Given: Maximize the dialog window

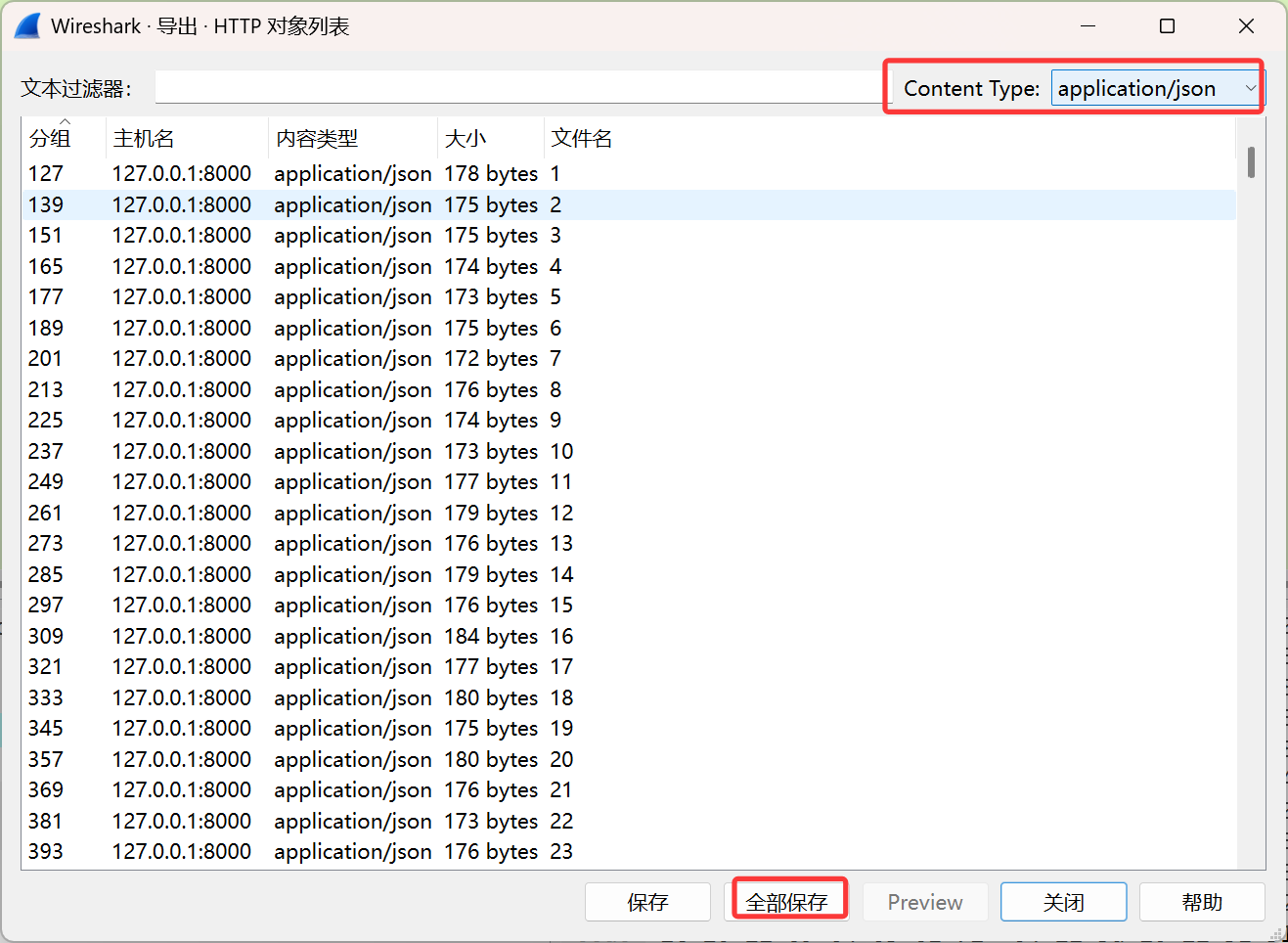Looking at the screenshot, I should click(x=1167, y=26).
